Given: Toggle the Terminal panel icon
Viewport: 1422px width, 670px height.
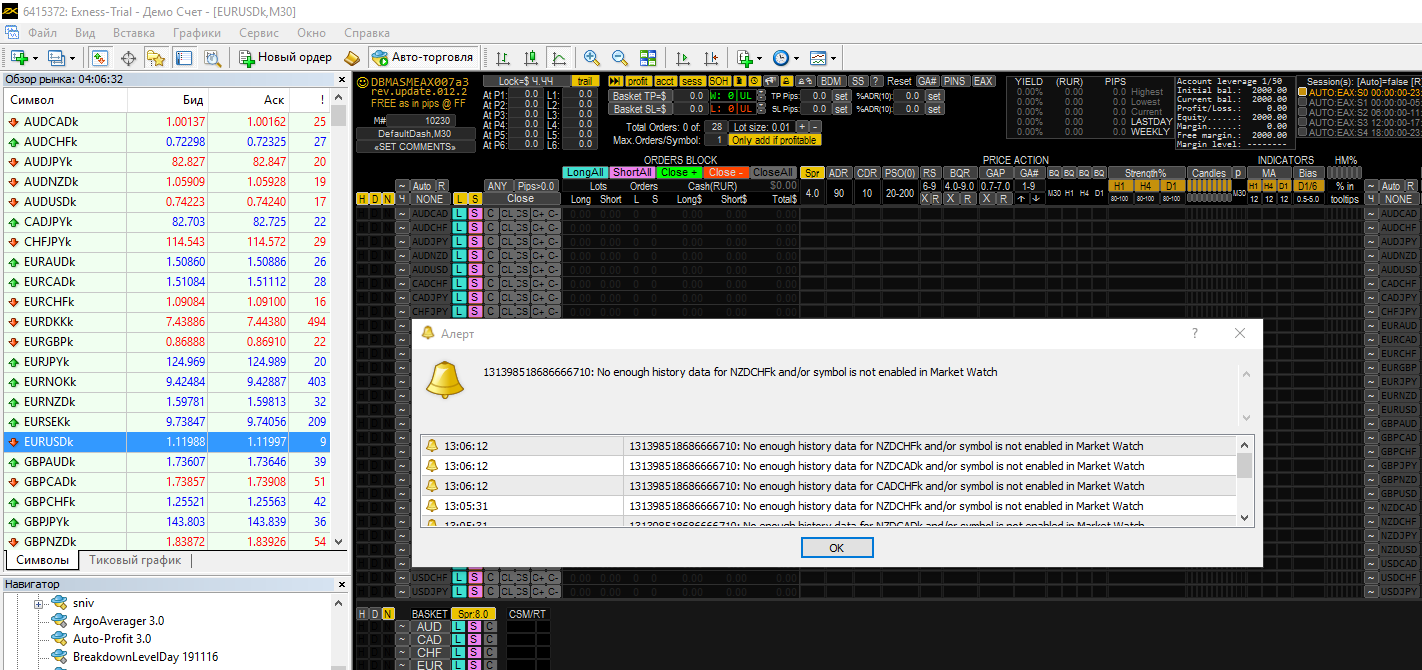Looking at the screenshot, I should [183, 57].
